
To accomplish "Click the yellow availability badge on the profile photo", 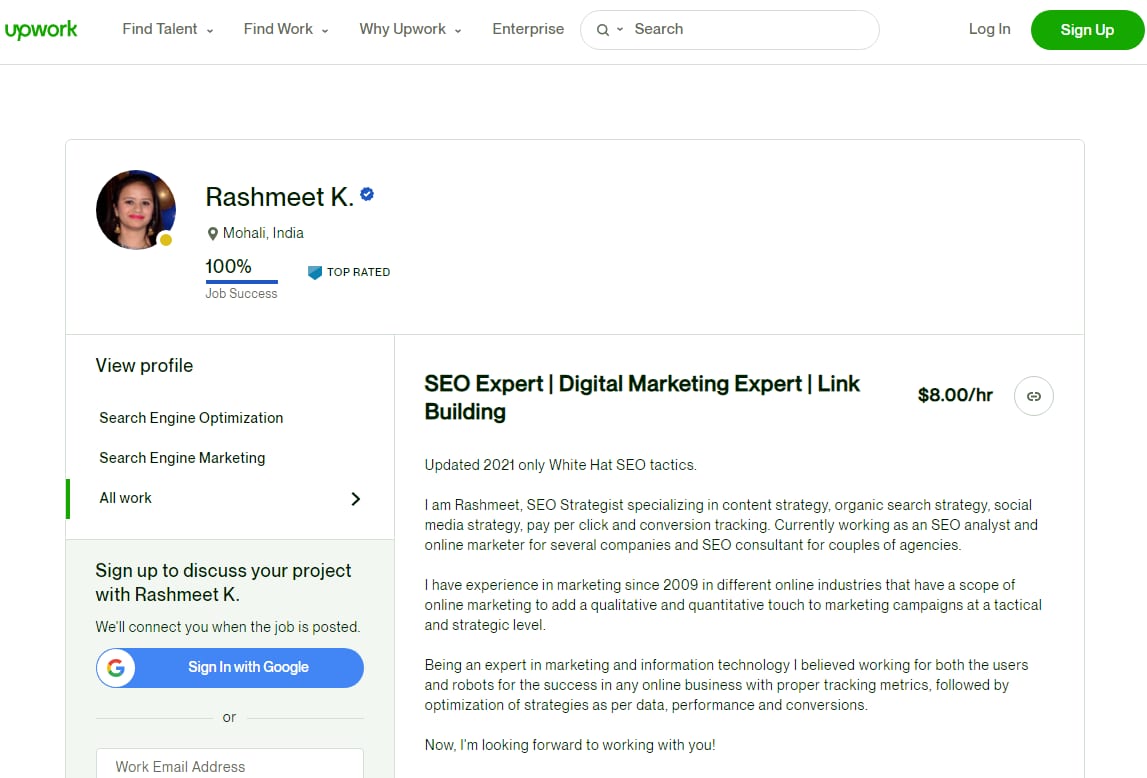I will tap(166, 241).
